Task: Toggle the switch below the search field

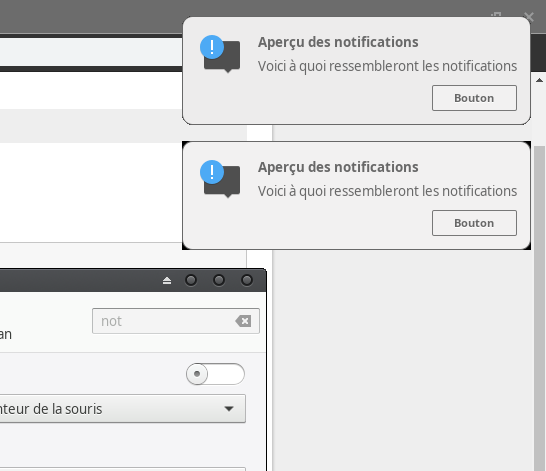Action: point(215,374)
